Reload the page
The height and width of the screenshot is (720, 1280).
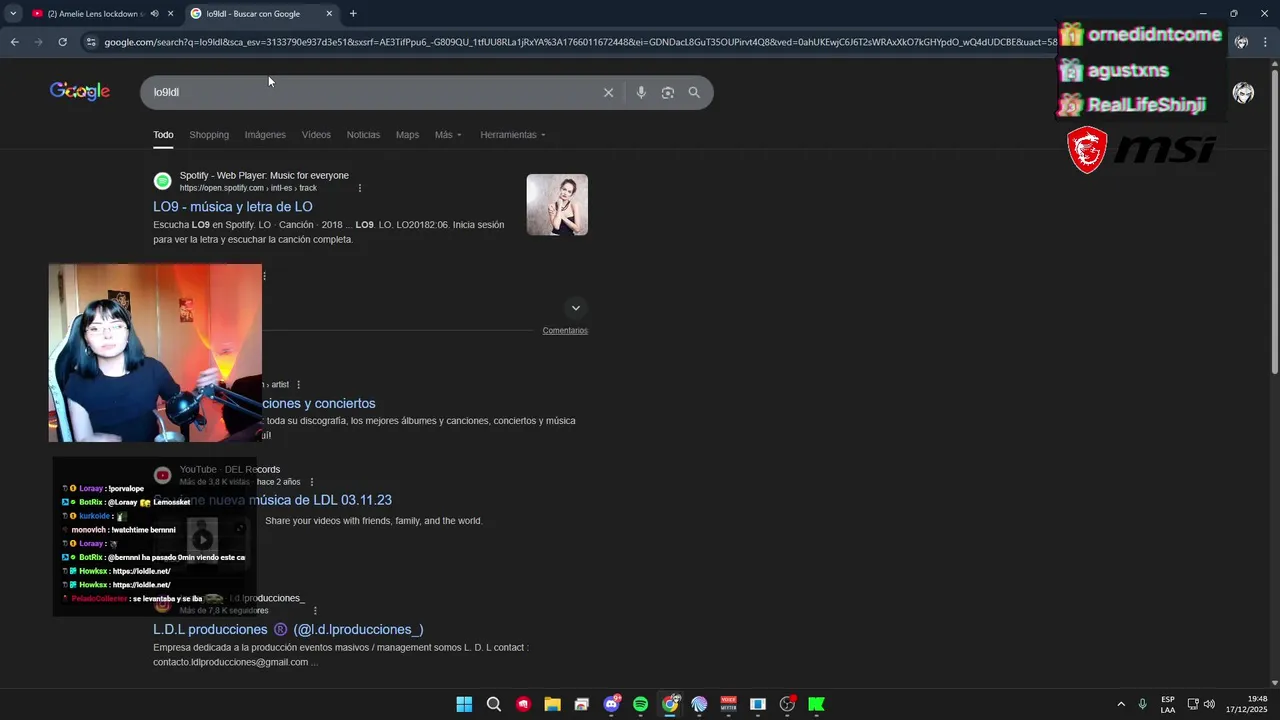click(x=62, y=42)
